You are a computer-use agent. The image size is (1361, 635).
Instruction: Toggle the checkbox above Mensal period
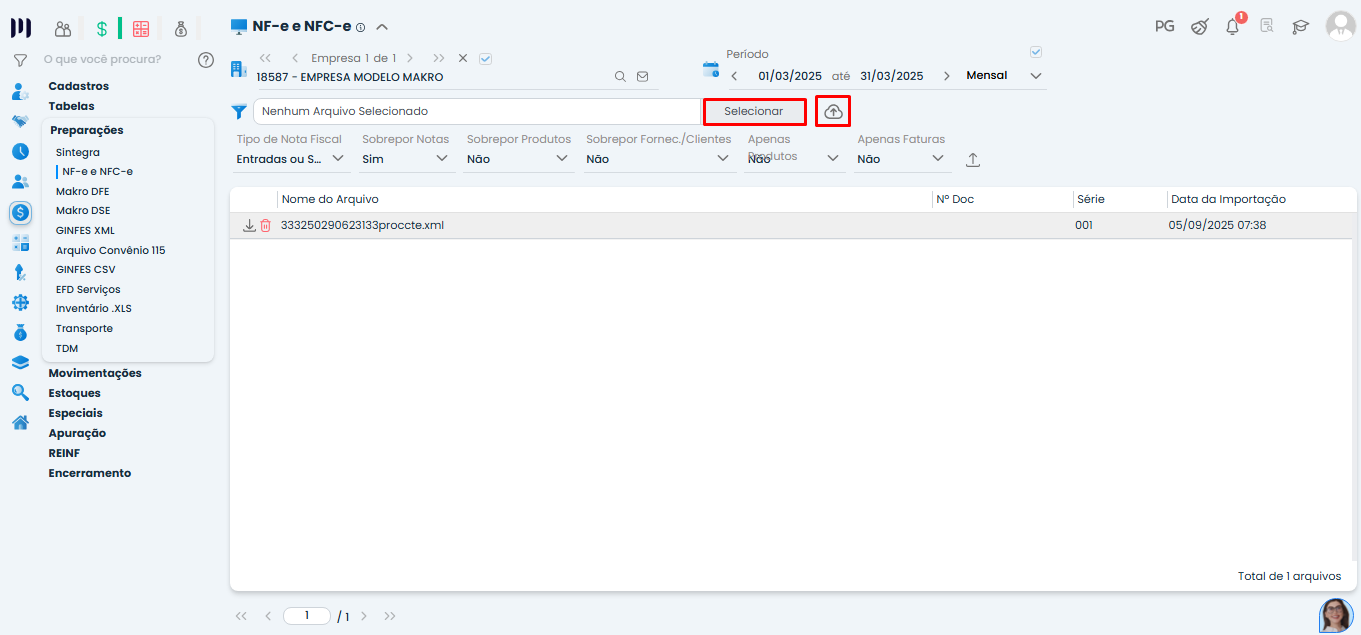(1036, 53)
